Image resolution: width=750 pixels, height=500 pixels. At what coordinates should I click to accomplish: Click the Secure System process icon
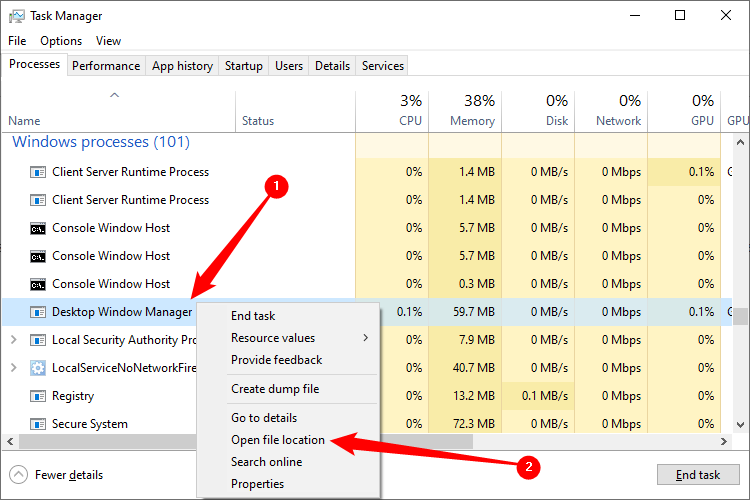[38, 424]
